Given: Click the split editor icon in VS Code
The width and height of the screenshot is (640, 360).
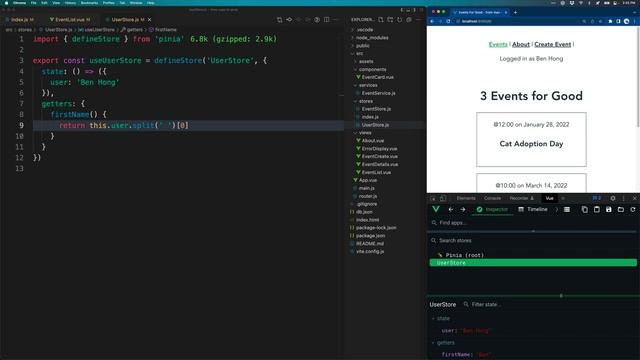Looking at the screenshot, I should [327, 20].
